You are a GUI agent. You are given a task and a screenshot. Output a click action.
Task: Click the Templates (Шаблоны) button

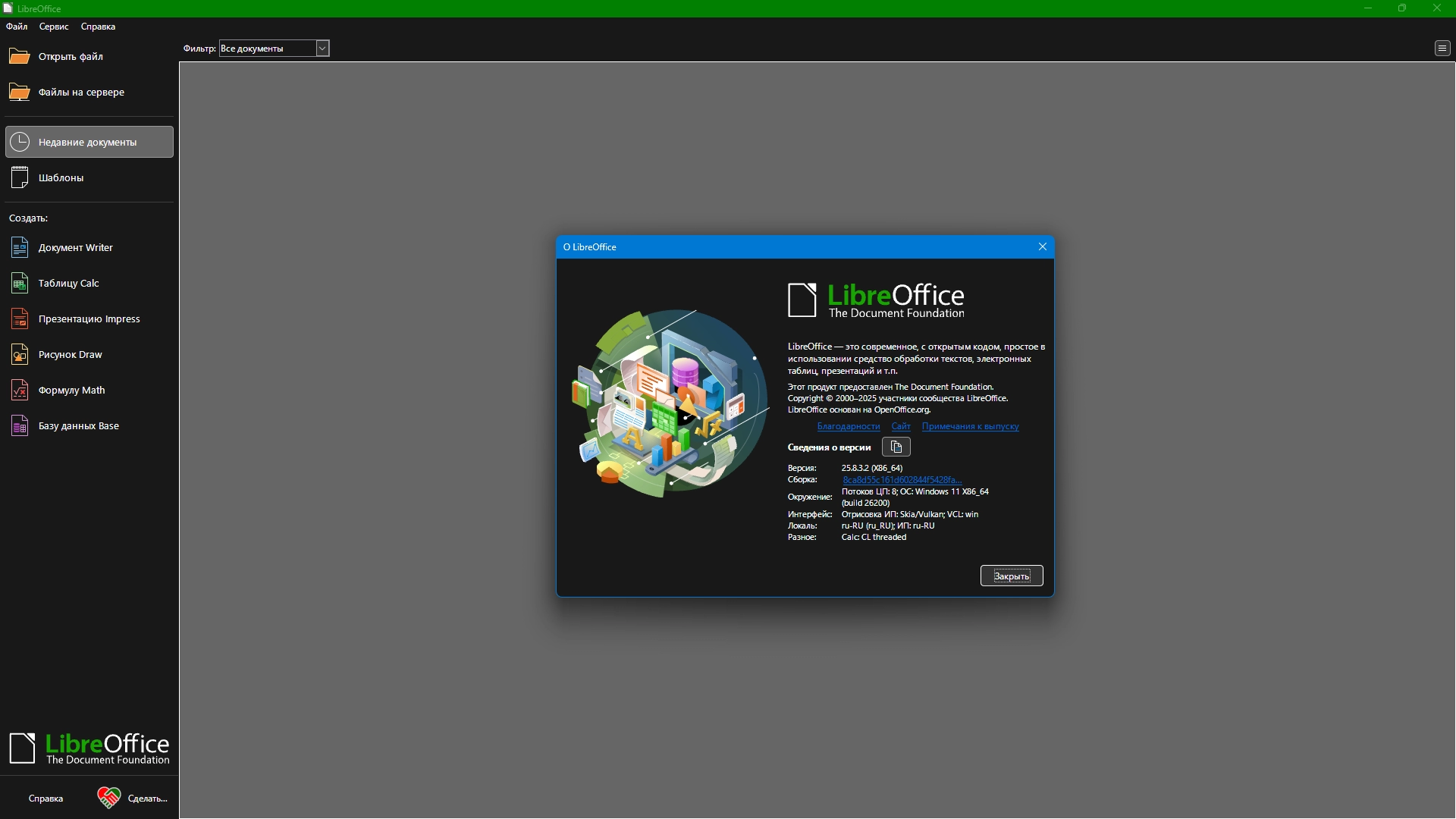coord(61,178)
